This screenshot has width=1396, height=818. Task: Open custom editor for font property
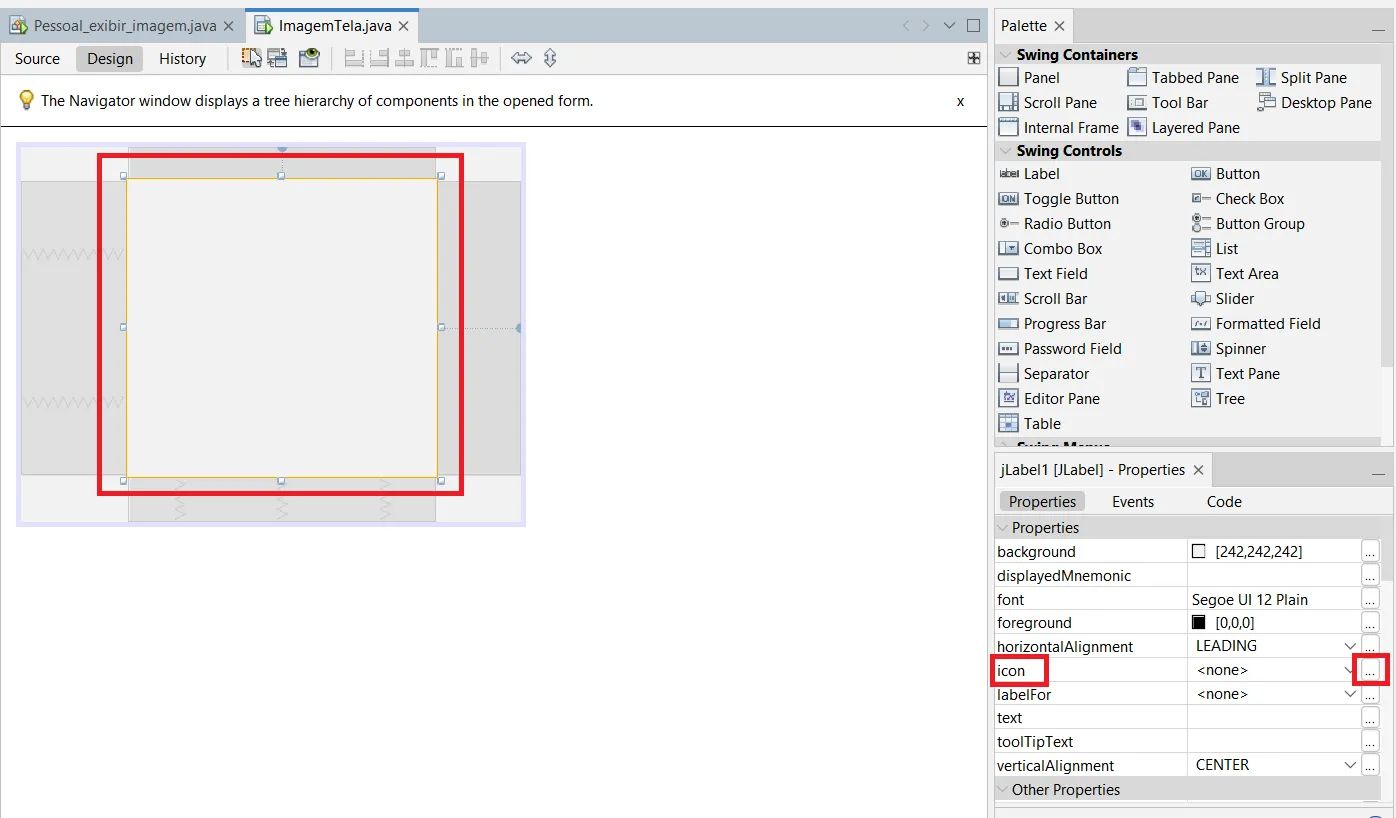(x=1370, y=599)
